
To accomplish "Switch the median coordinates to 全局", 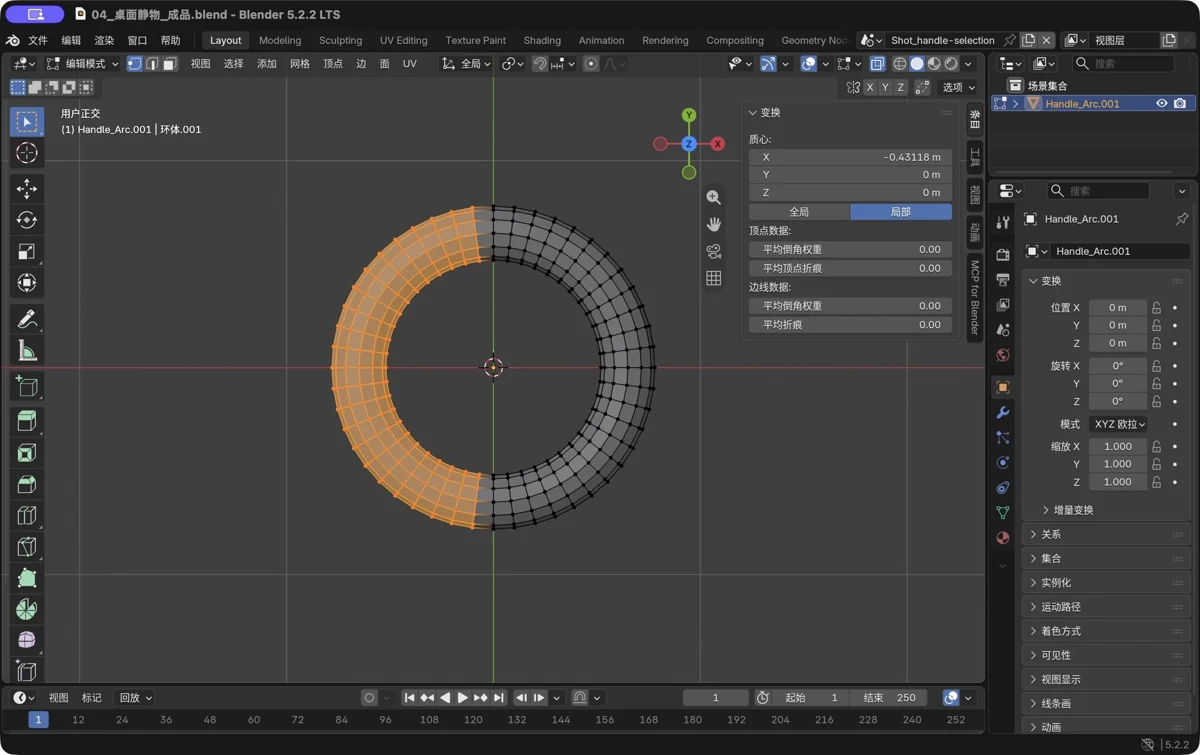I will tap(799, 212).
